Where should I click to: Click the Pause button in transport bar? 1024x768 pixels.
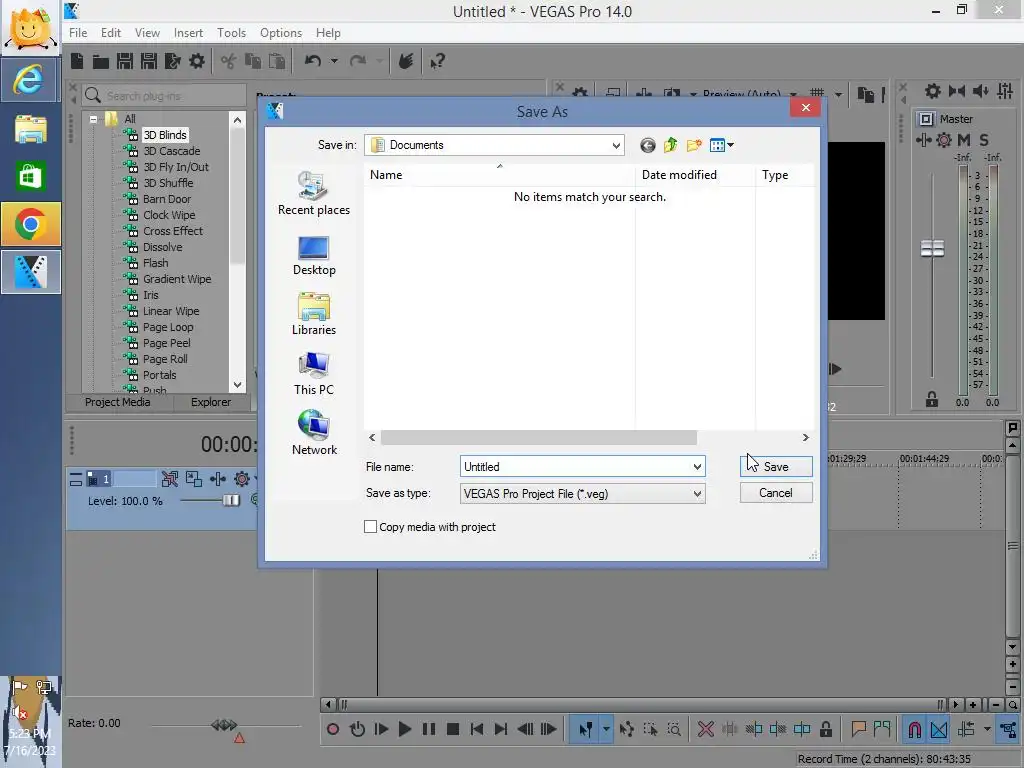click(x=428, y=729)
